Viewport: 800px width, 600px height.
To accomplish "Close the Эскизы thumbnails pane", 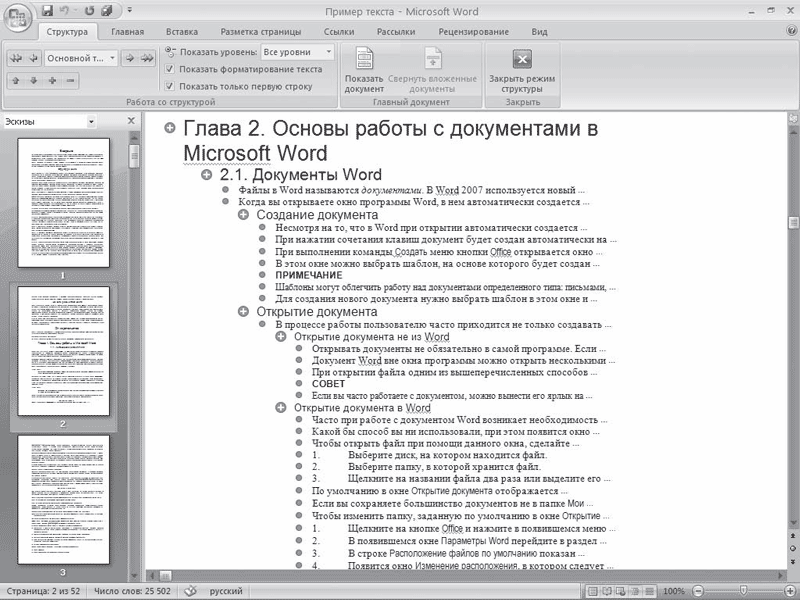I will pos(131,121).
